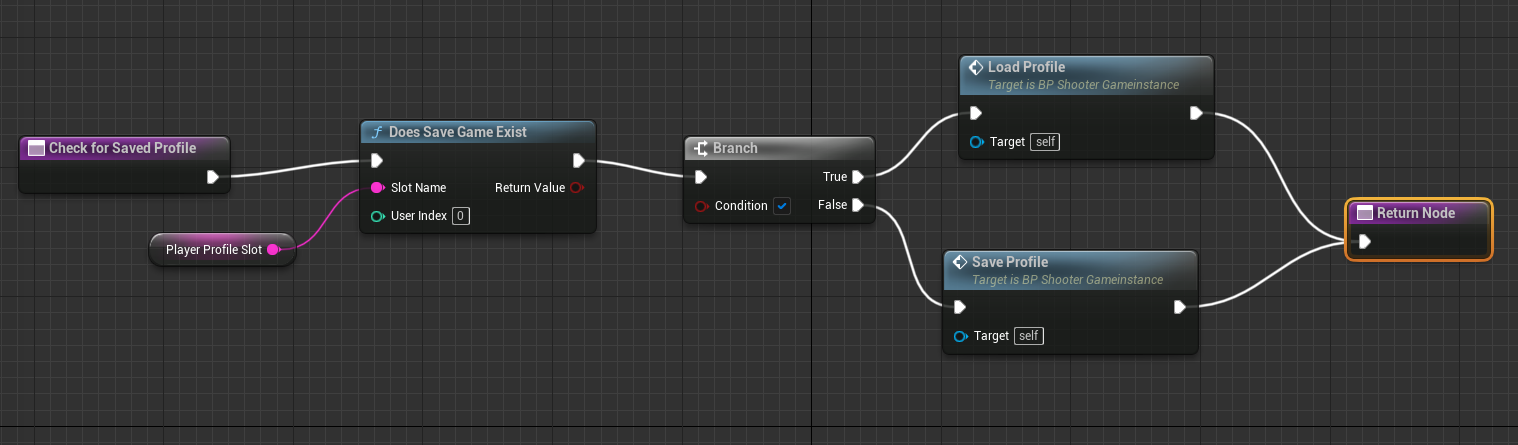
Task: Select the Return Node title
Action: coord(1416,212)
